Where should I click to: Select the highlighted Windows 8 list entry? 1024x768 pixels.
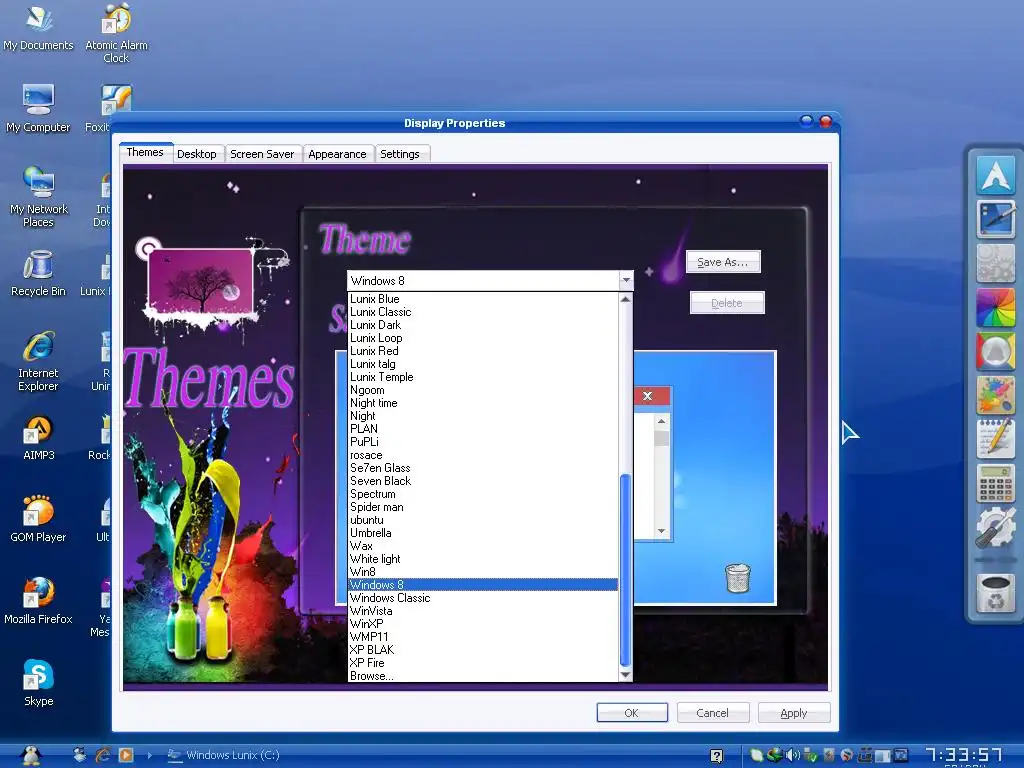click(x=483, y=584)
